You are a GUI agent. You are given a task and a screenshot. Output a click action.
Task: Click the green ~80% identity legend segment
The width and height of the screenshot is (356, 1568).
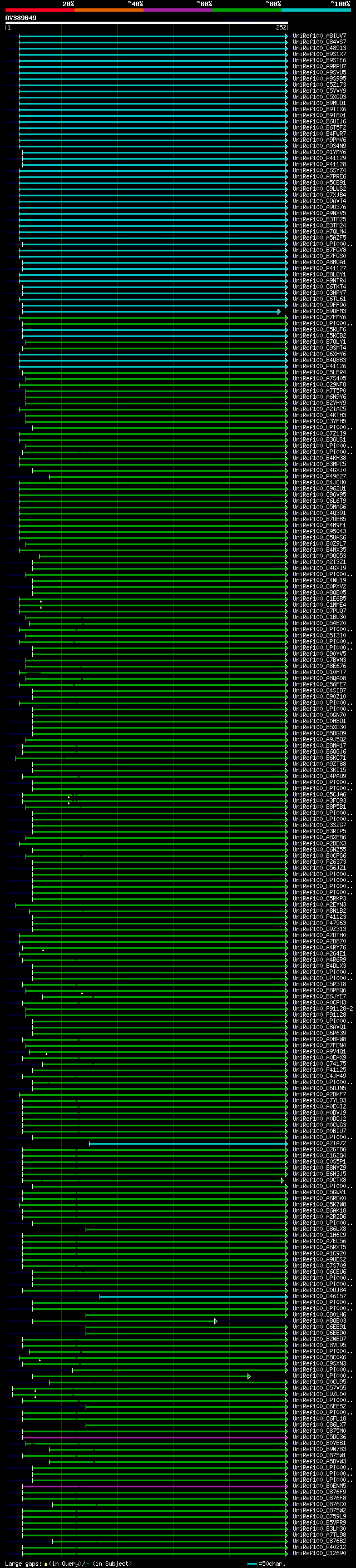pyautogui.click(x=247, y=10)
